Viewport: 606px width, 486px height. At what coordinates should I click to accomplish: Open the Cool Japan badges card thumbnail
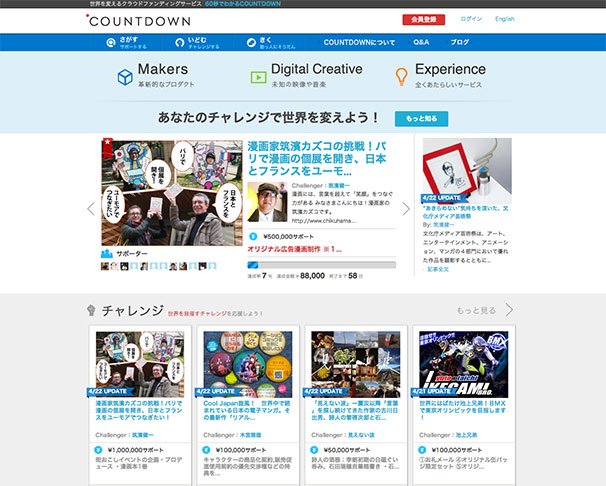[248, 364]
